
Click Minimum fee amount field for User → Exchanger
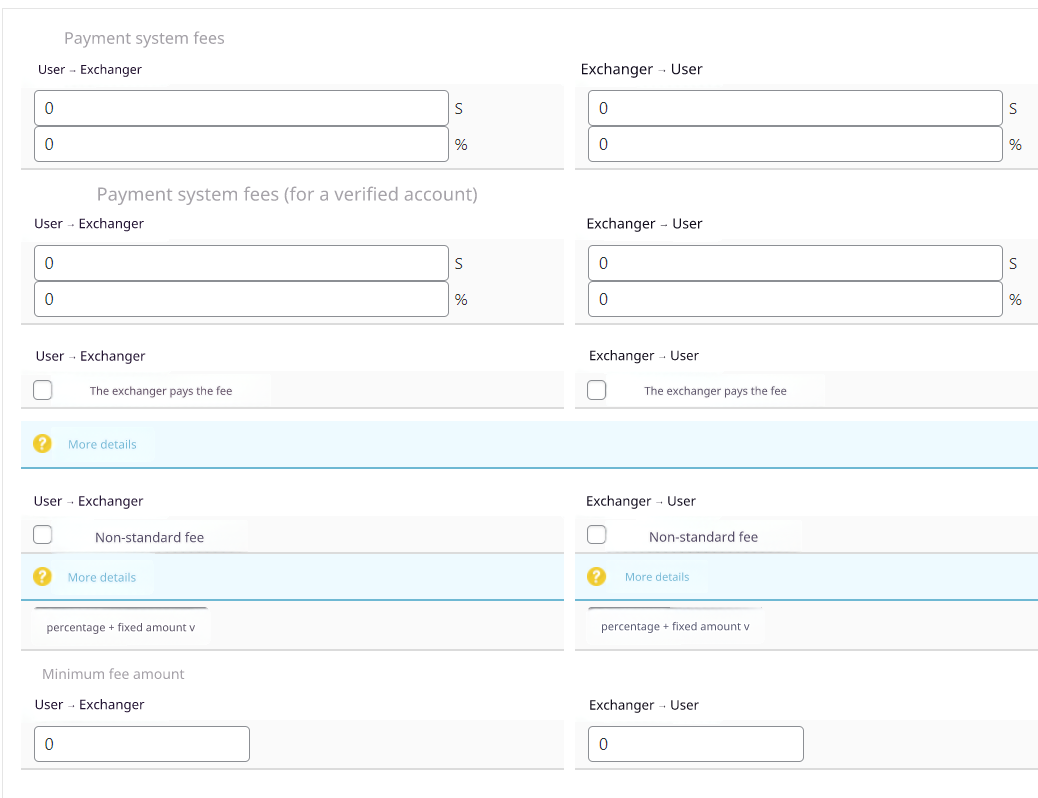[x=142, y=744]
